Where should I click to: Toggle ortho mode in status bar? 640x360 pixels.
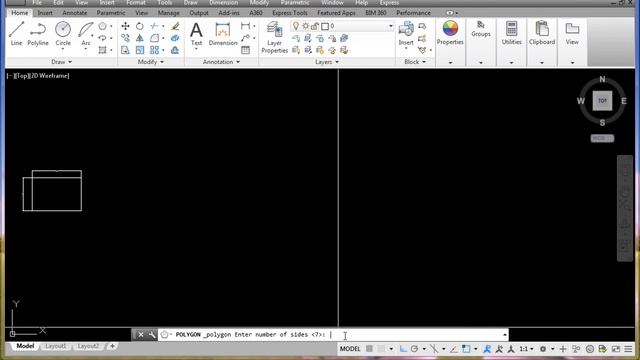click(403, 349)
